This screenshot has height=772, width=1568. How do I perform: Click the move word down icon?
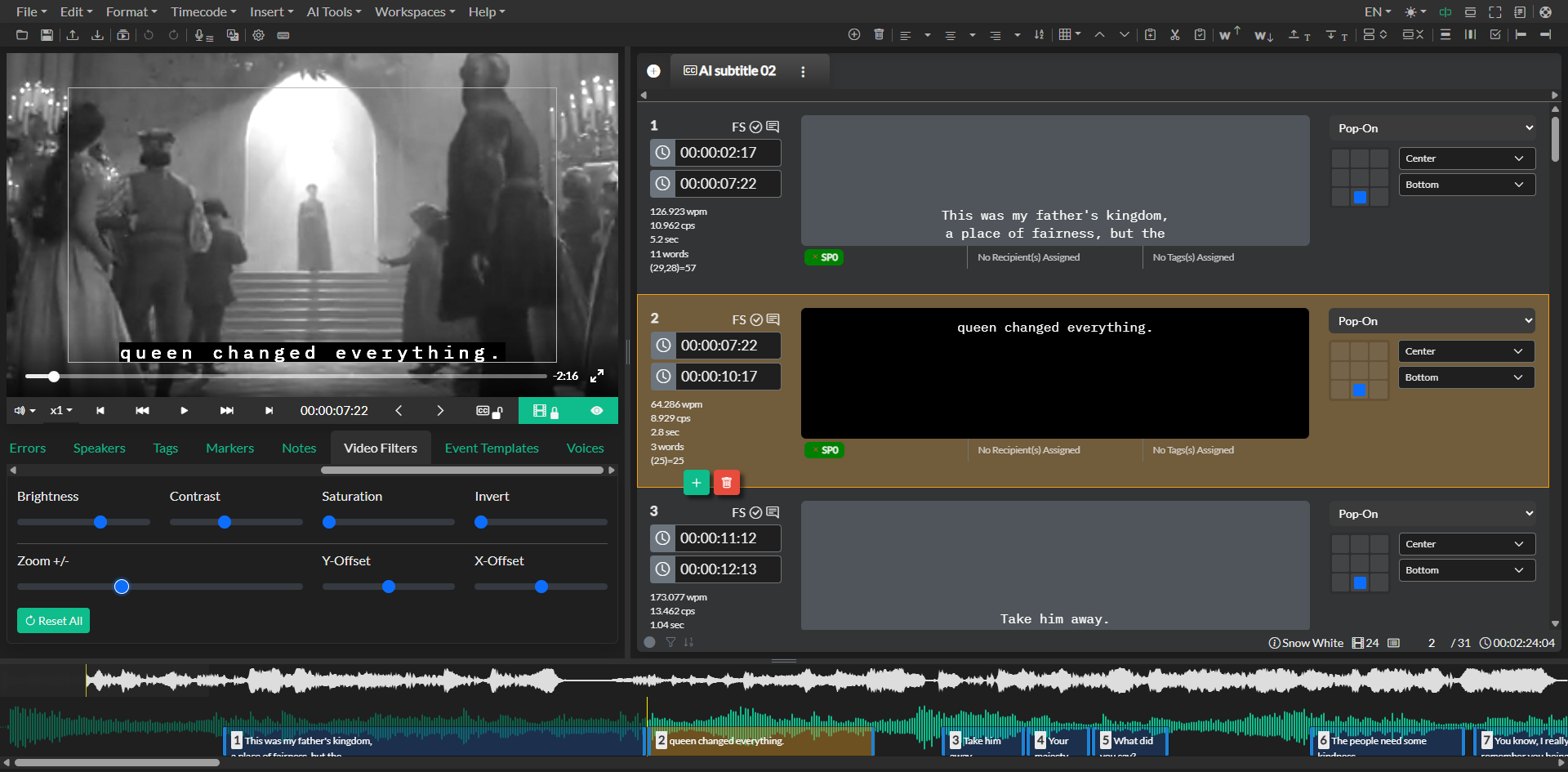1263,35
